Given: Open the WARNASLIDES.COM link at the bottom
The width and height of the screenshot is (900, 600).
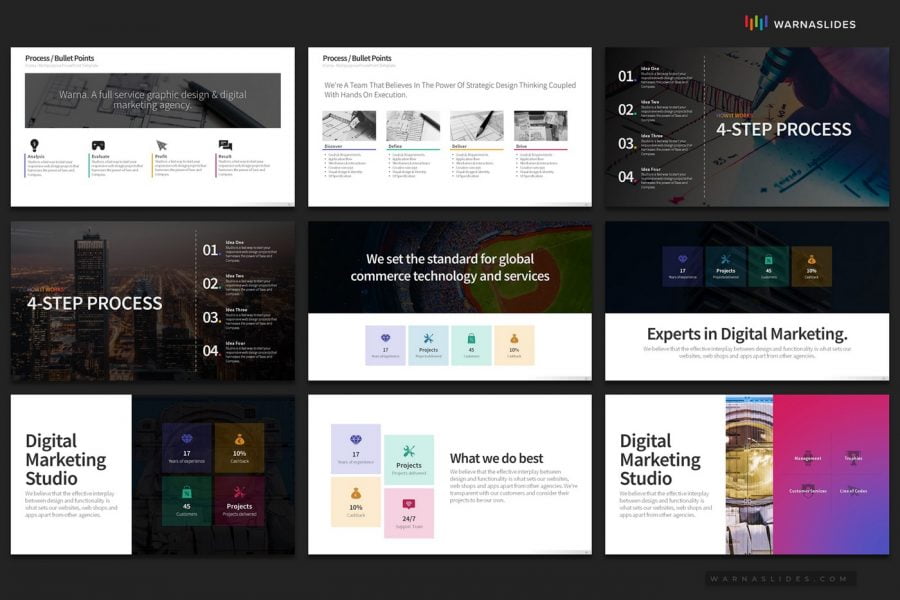Looking at the screenshot, I should point(778,577).
